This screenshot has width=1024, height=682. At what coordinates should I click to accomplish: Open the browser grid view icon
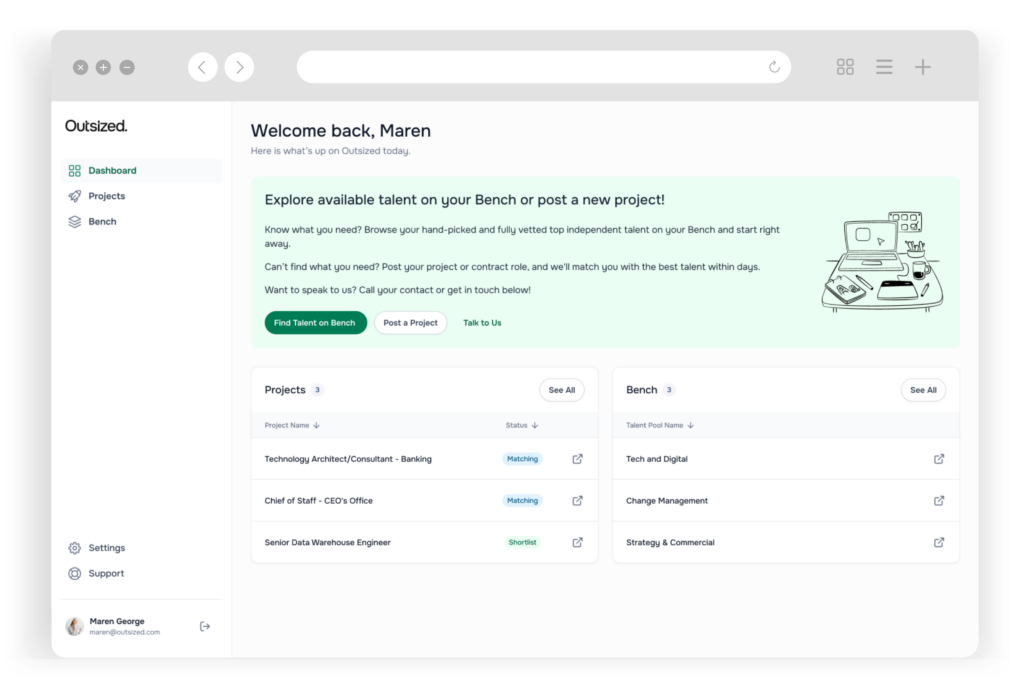coord(845,67)
